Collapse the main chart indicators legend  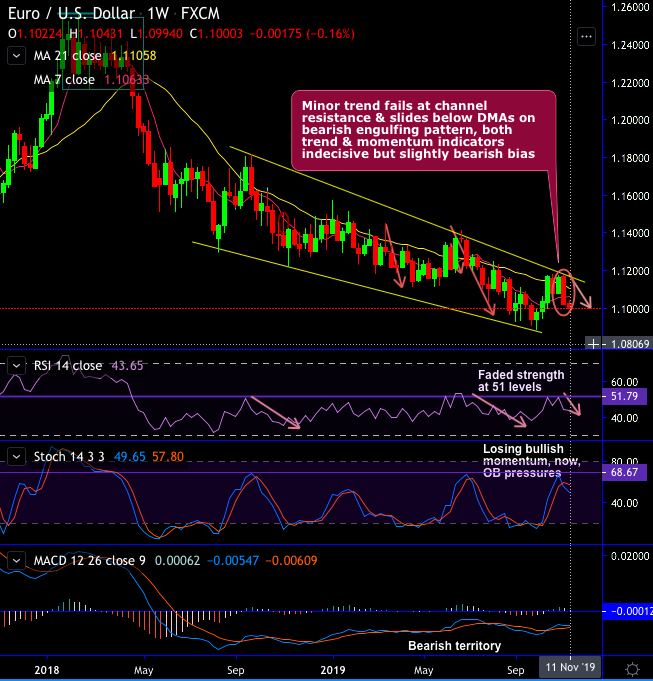pyautogui.click(x=16, y=56)
